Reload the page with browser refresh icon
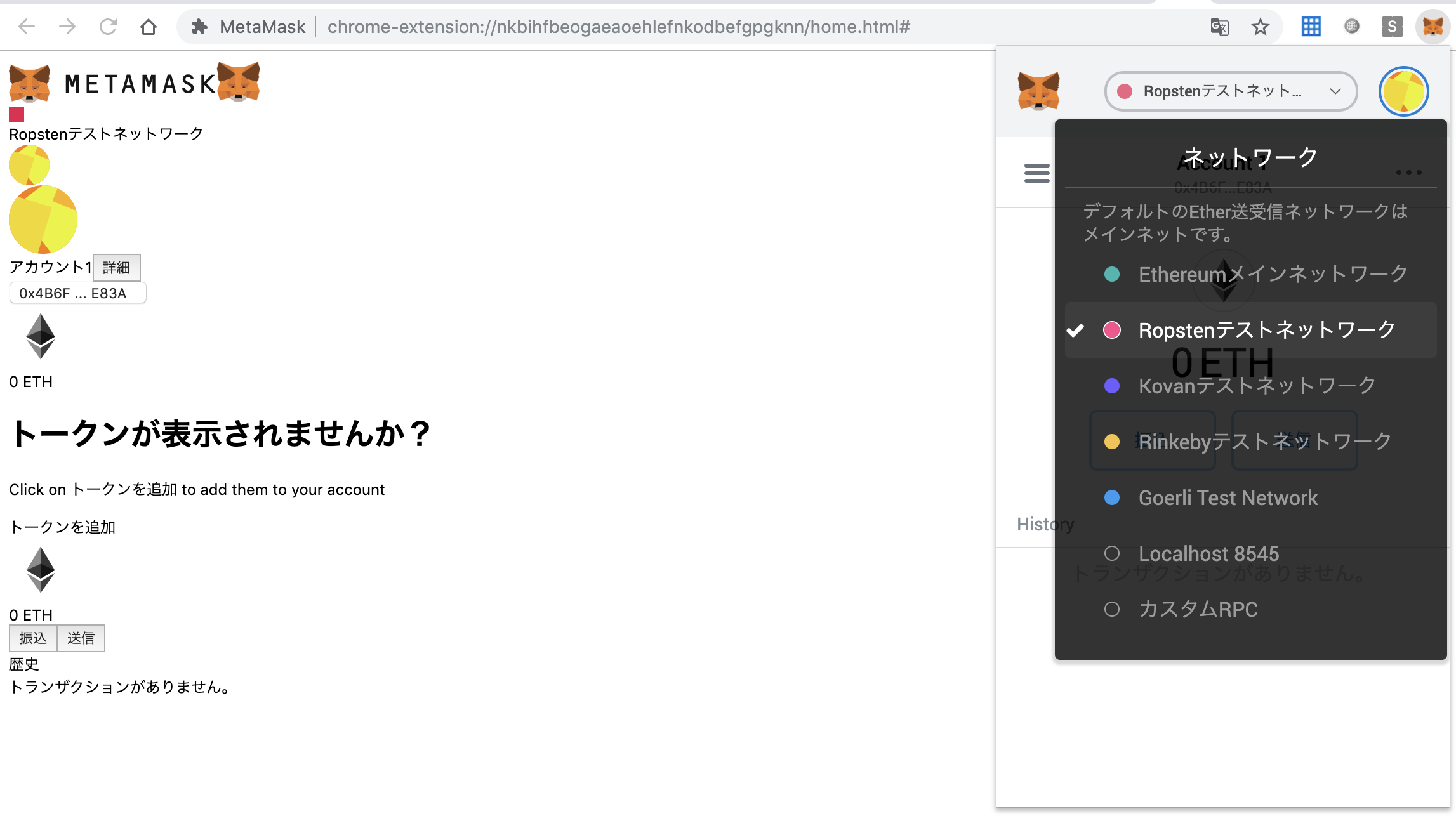Viewport: 1456px width, 835px height. pyautogui.click(x=108, y=27)
